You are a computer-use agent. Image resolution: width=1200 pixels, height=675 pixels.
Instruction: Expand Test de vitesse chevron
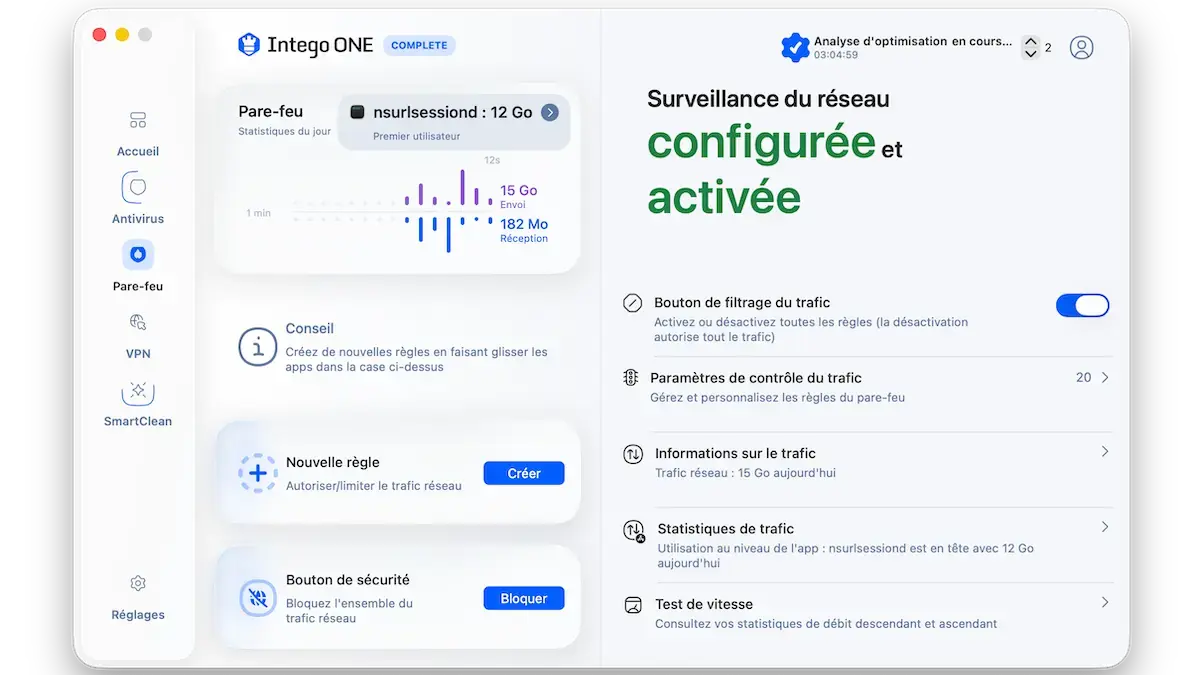click(x=1105, y=602)
